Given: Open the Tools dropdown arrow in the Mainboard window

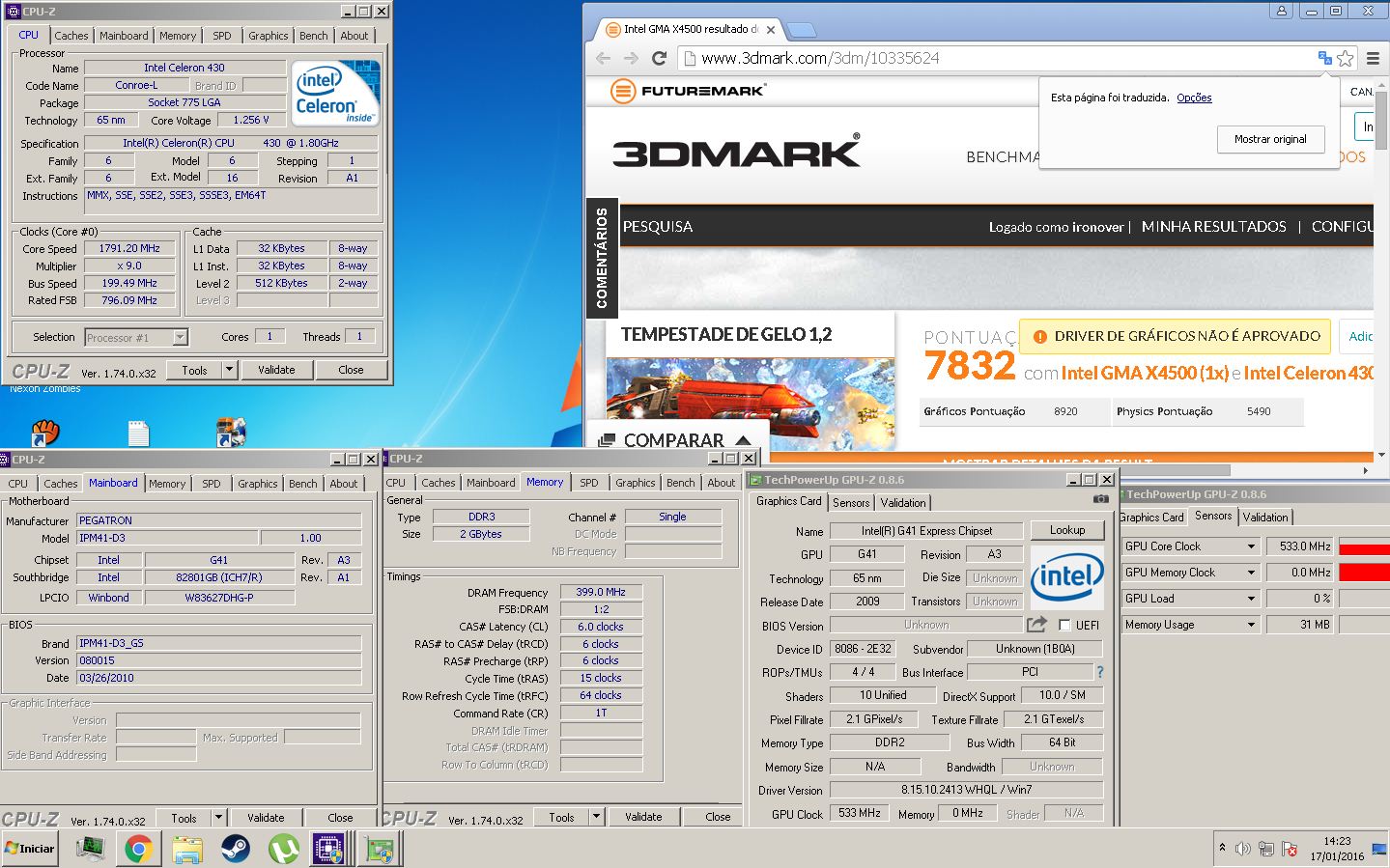Looking at the screenshot, I should pyautogui.click(x=218, y=817).
